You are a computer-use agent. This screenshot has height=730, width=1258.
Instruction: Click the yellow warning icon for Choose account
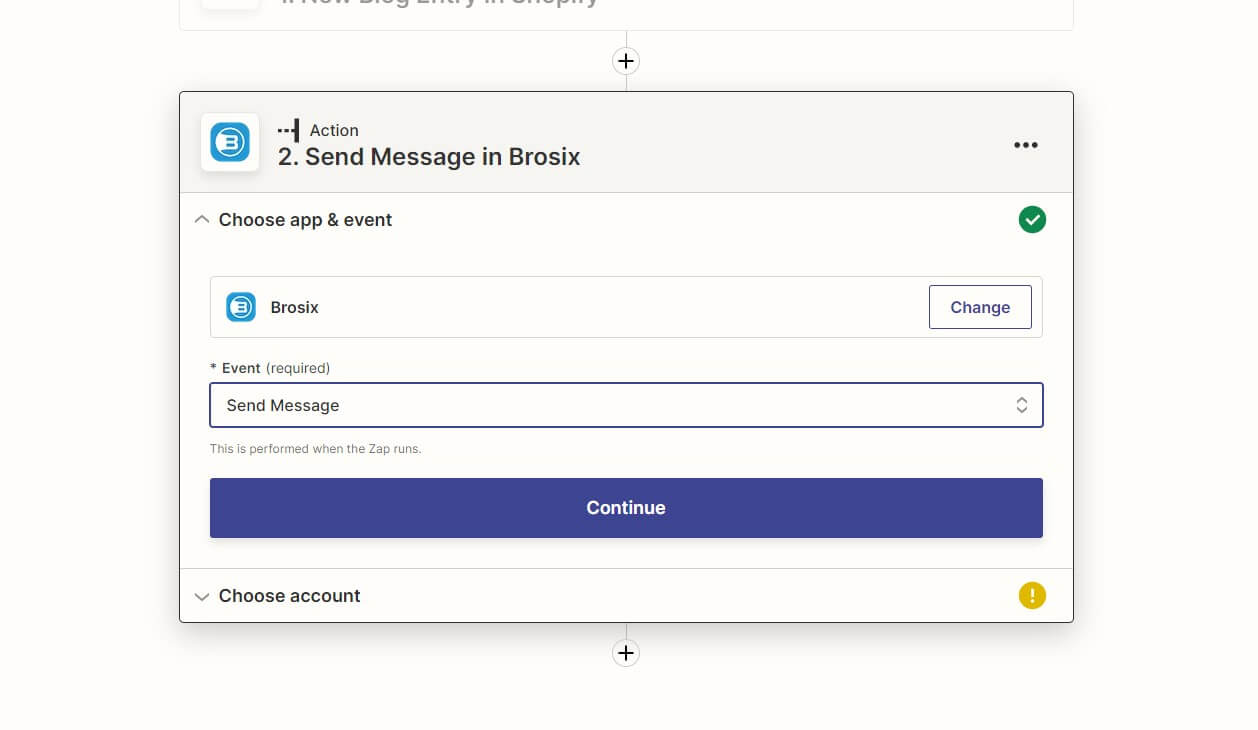coord(1032,596)
